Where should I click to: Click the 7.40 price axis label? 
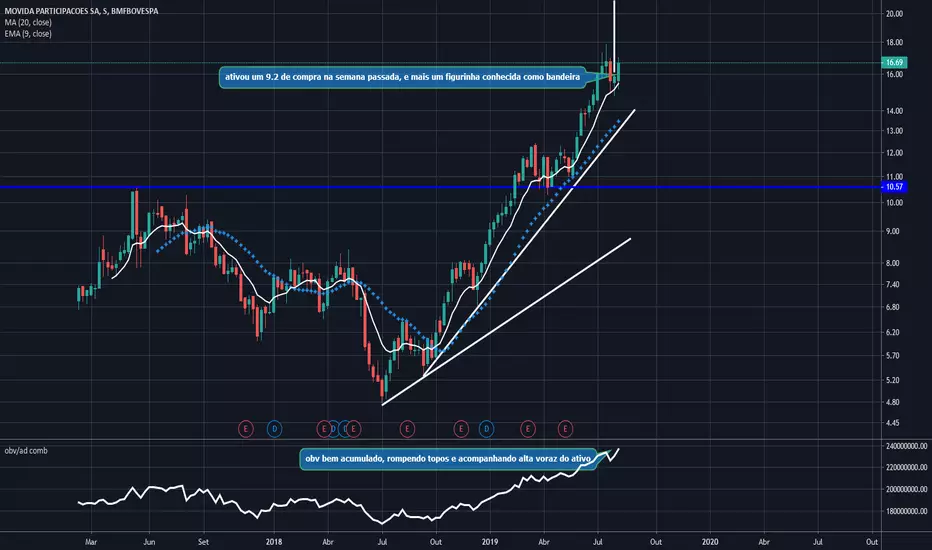pyautogui.click(x=894, y=285)
